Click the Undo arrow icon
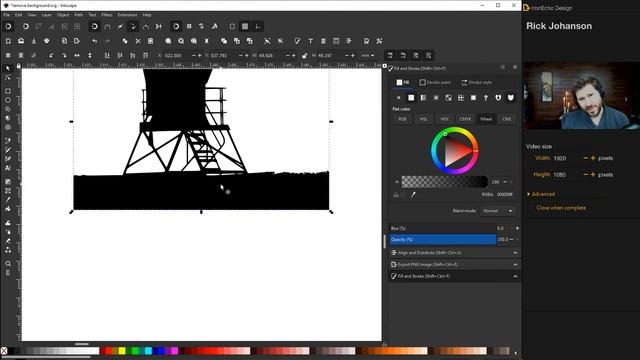The height and width of the screenshot is (360, 640). tap(95, 41)
